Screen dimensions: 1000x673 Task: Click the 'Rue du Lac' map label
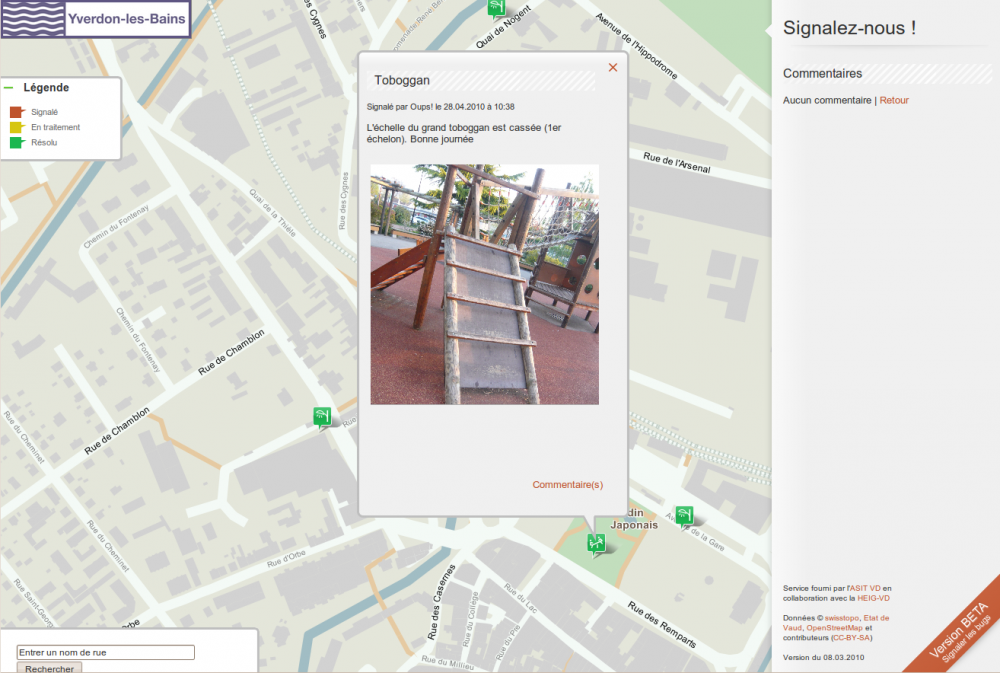tap(520, 598)
